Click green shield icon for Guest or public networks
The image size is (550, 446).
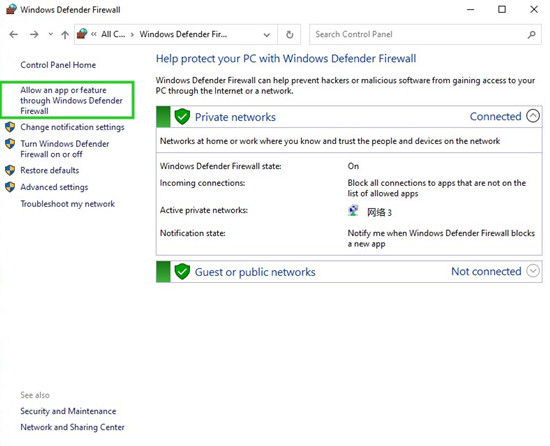click(x=182, y=272)
